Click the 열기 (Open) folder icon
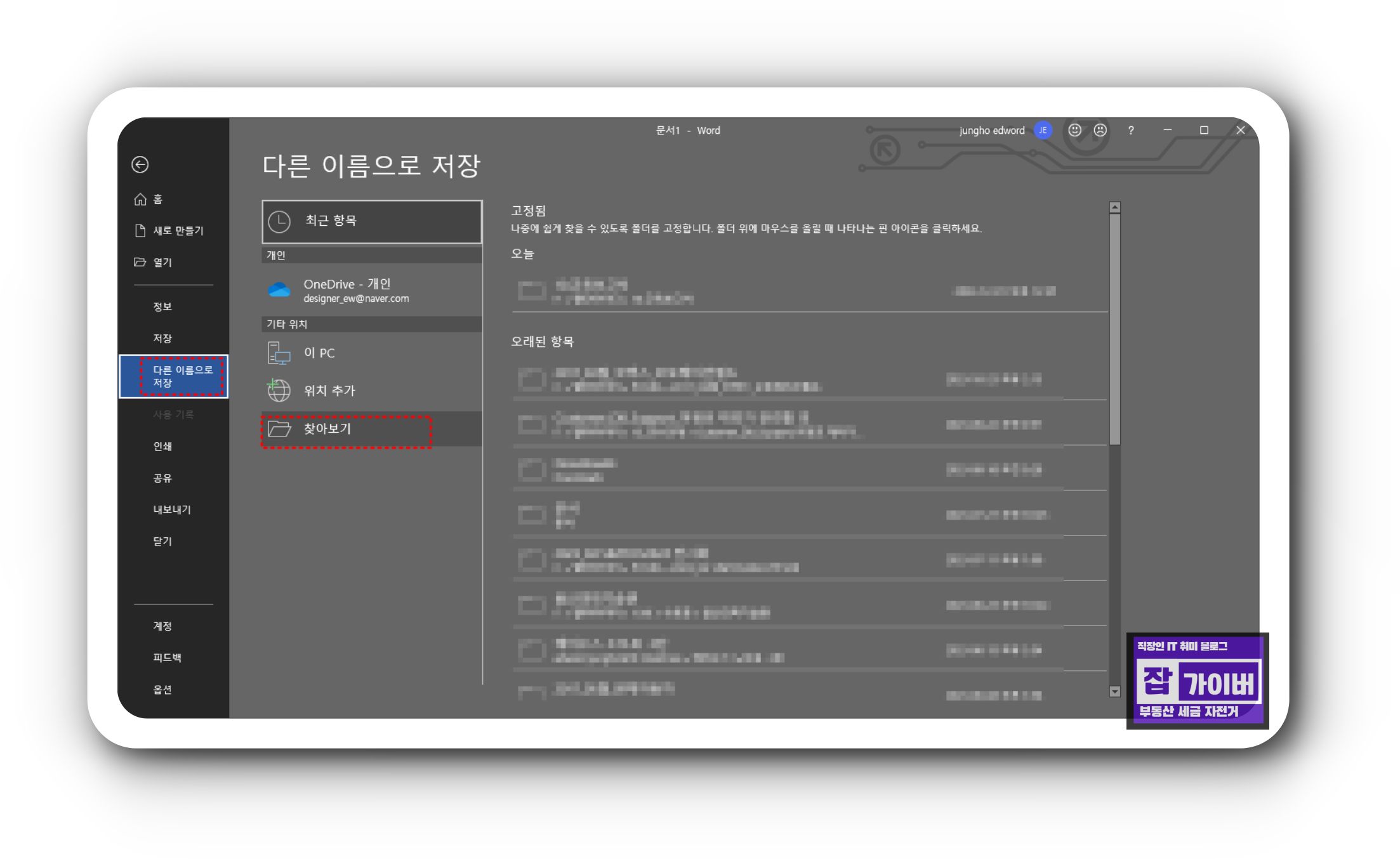The width and height of the screenshot is (1400, 859). tap(140, 262)
